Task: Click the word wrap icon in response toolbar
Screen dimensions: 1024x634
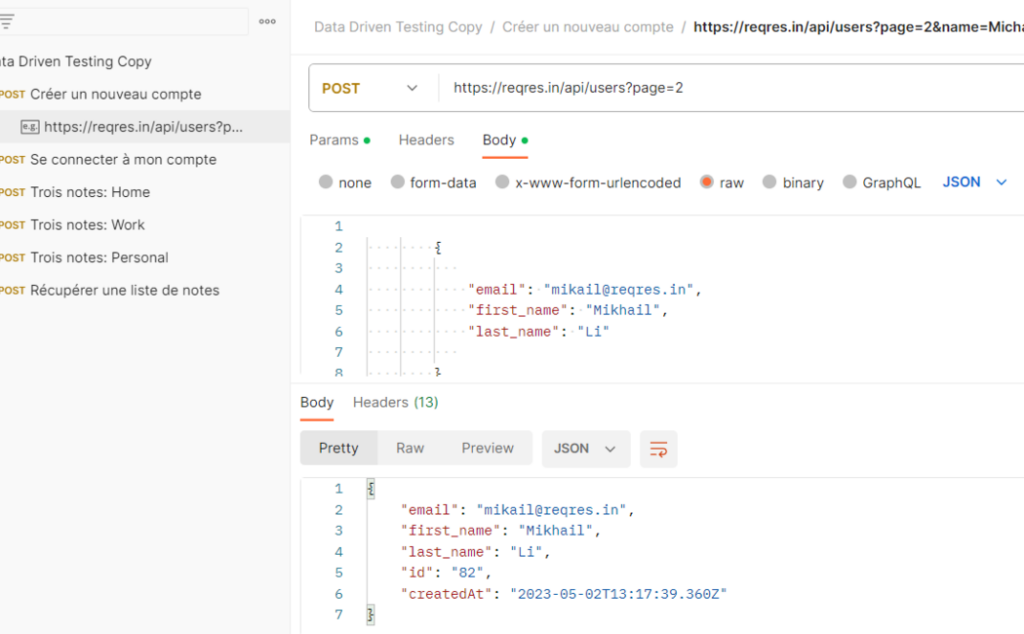Action: tap(659, 449)
